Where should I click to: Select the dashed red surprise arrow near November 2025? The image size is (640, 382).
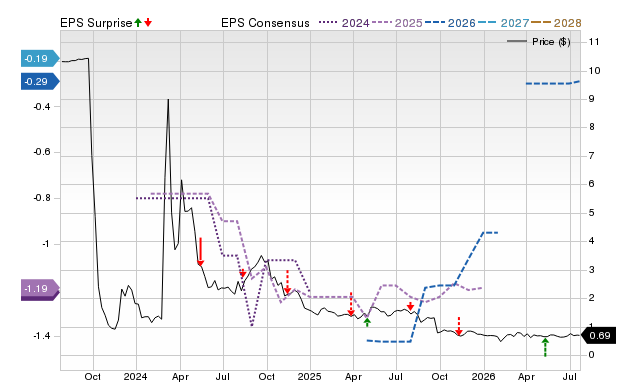(x=459, y=326)
